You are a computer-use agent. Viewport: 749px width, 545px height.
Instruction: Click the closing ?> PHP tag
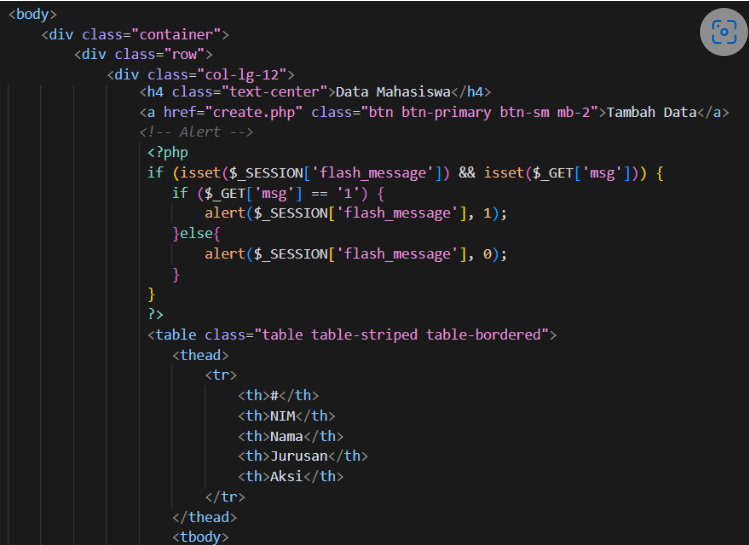pyautogui.click(x=156, y=314)
